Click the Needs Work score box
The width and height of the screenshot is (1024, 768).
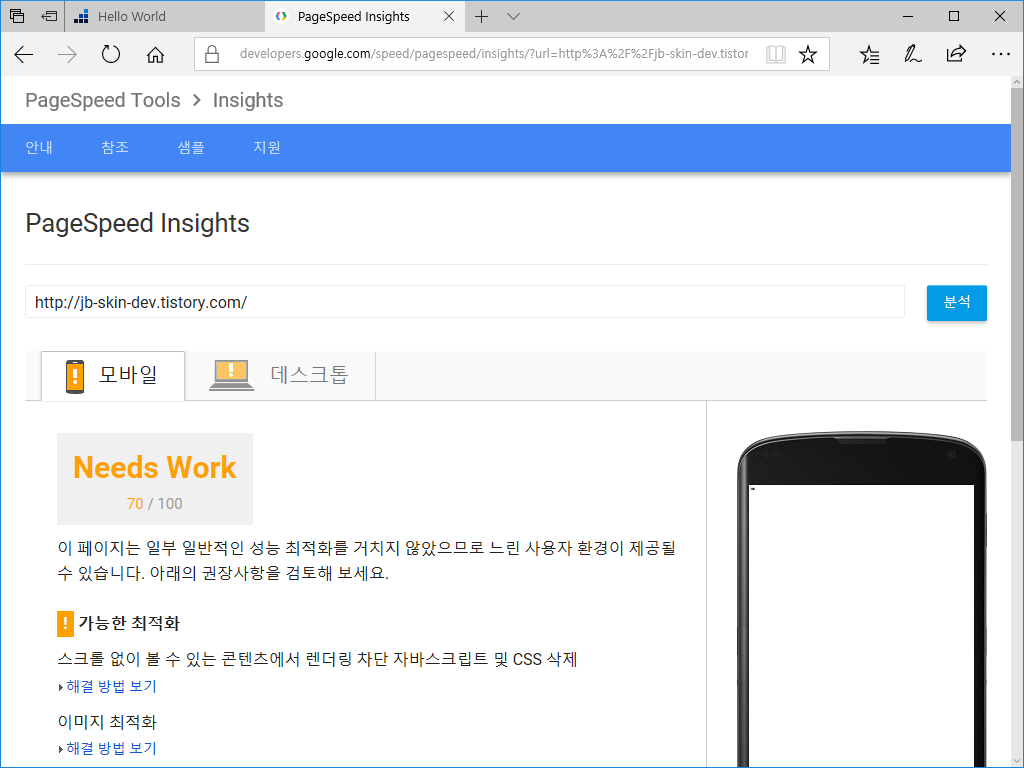coord(155,479)
